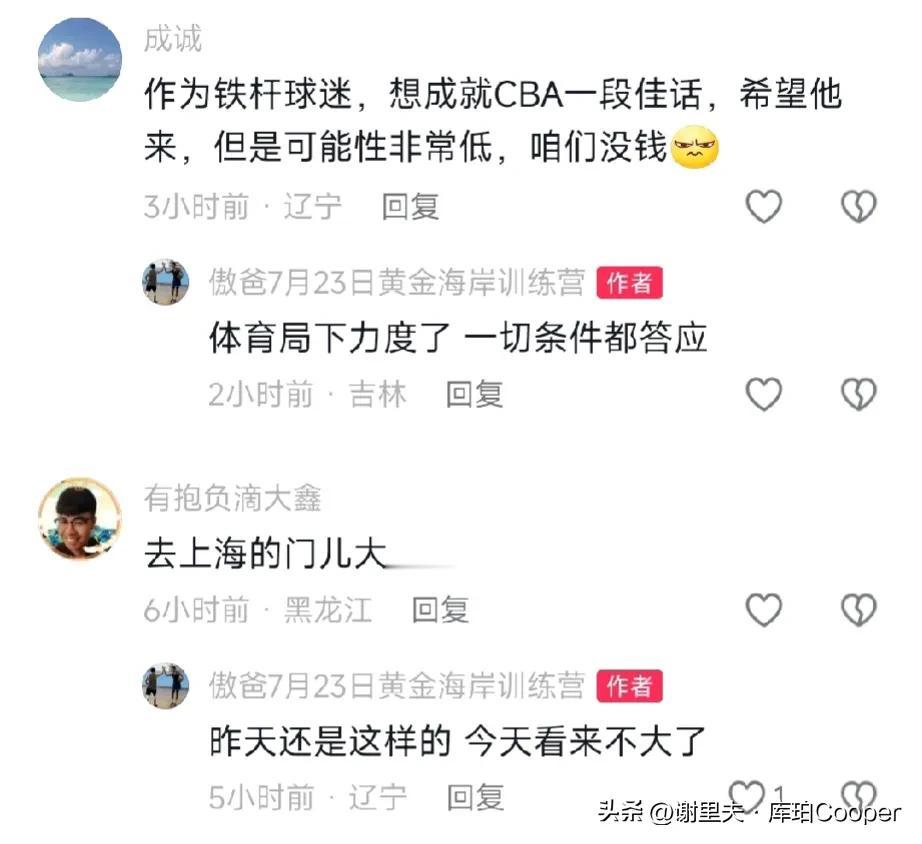The width and height of the screenshot is (922, 844).
Task: Open 有抱负滴大鑫's avatar profile
Action: pos(80,519)
